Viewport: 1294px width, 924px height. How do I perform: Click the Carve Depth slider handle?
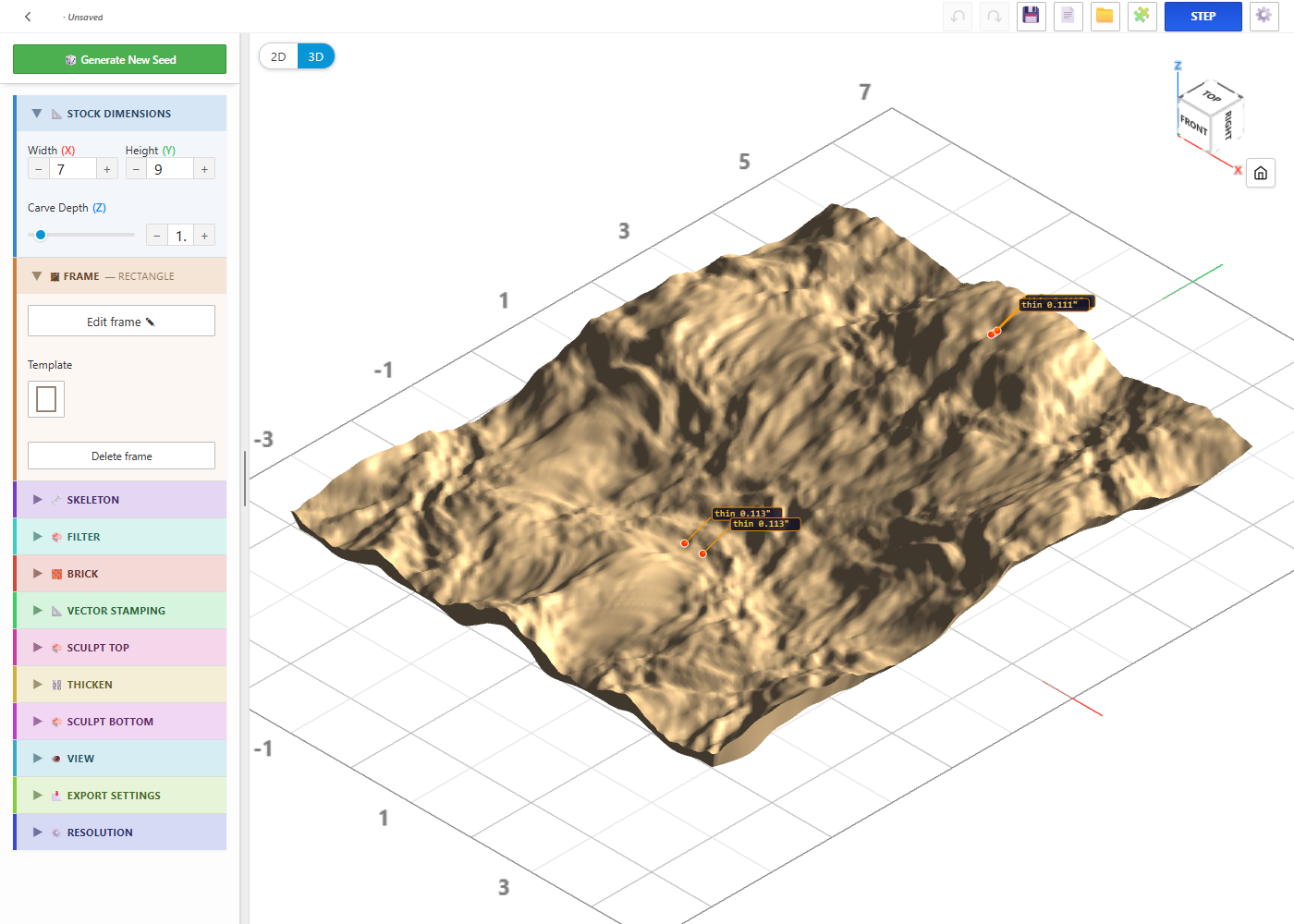[41, 235]
